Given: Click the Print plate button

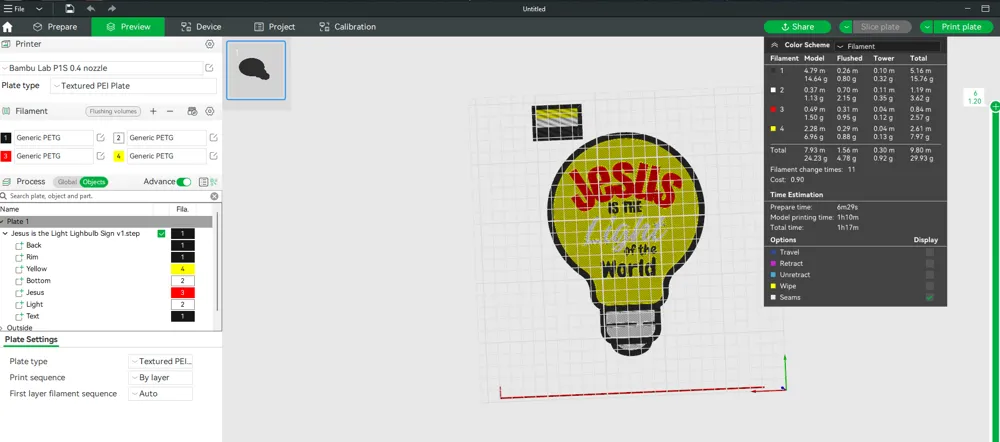Looking at the screenshot, I should (x=963, y=27).
